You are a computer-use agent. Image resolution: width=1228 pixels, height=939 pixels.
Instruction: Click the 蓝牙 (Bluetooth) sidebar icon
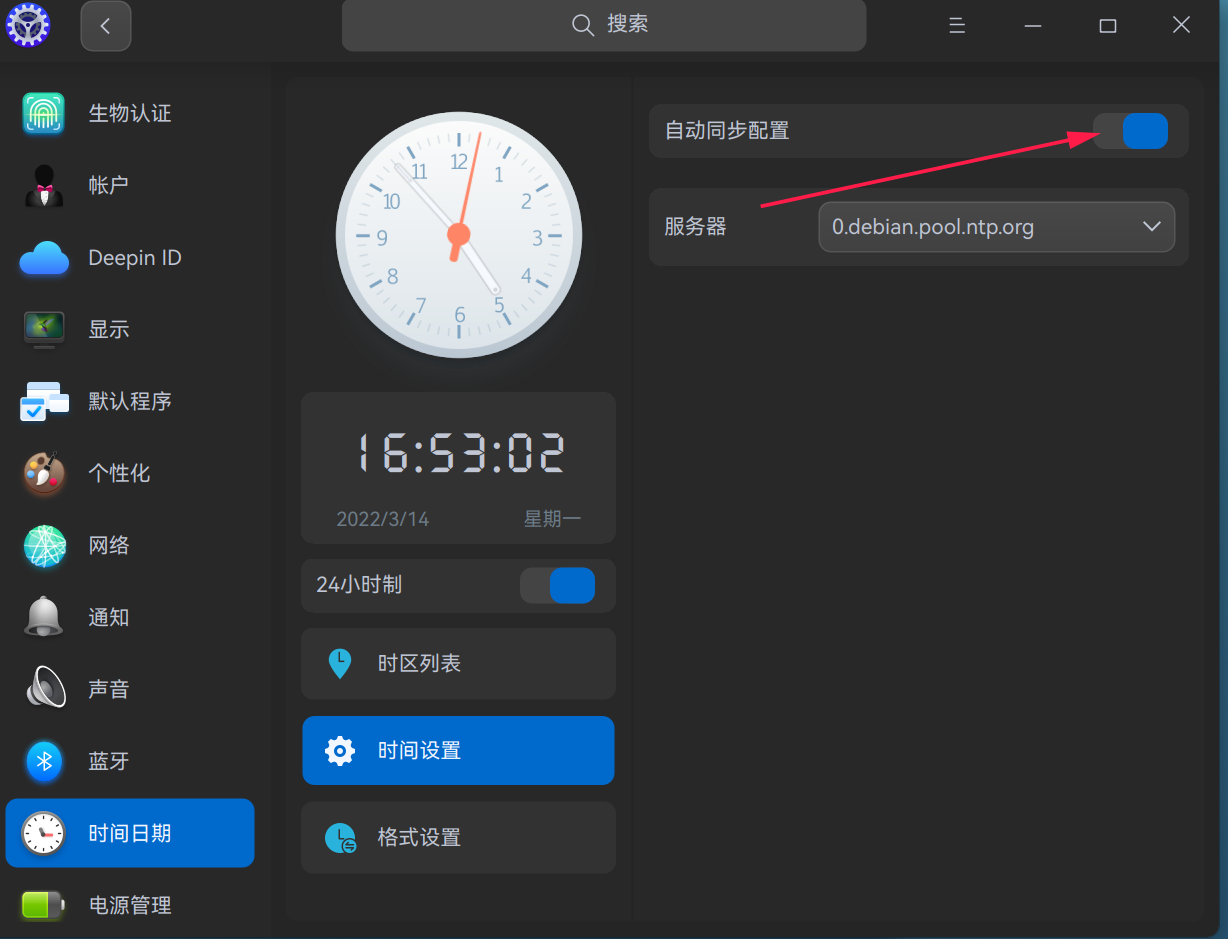coord(43,761)
